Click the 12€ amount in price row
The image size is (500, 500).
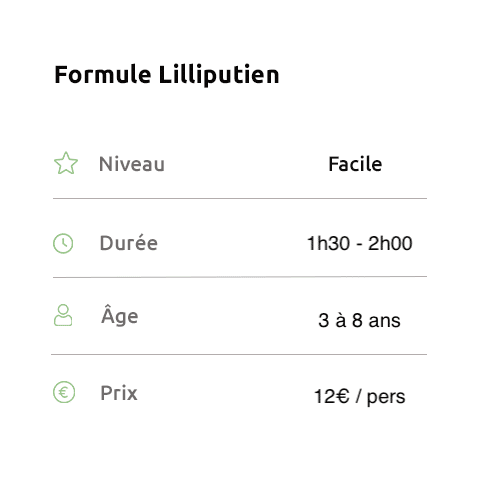tap(332, 396)
